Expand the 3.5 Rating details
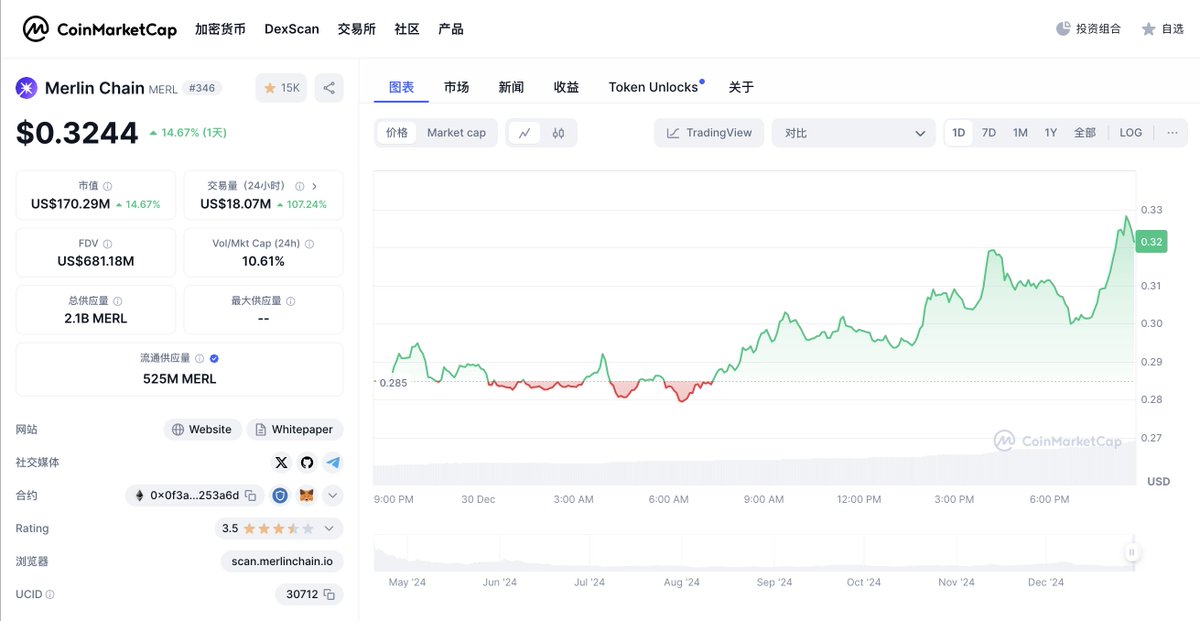Viewport: 1200px width, 621px height. 280,528
